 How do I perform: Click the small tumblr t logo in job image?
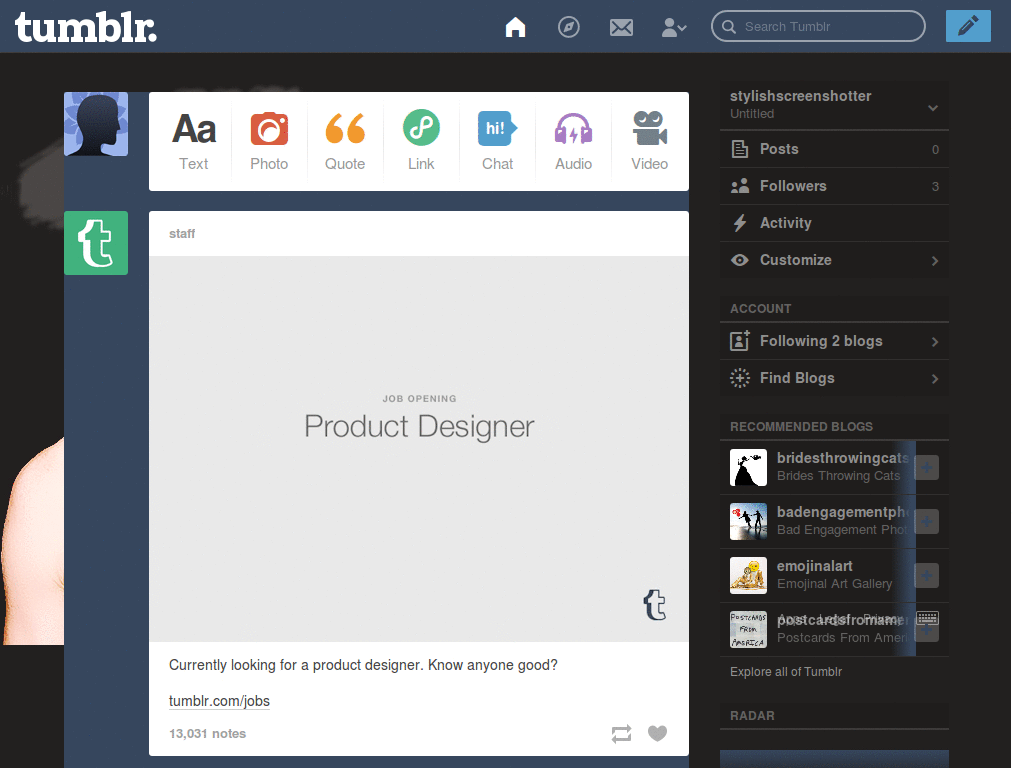tap(655, 604)
